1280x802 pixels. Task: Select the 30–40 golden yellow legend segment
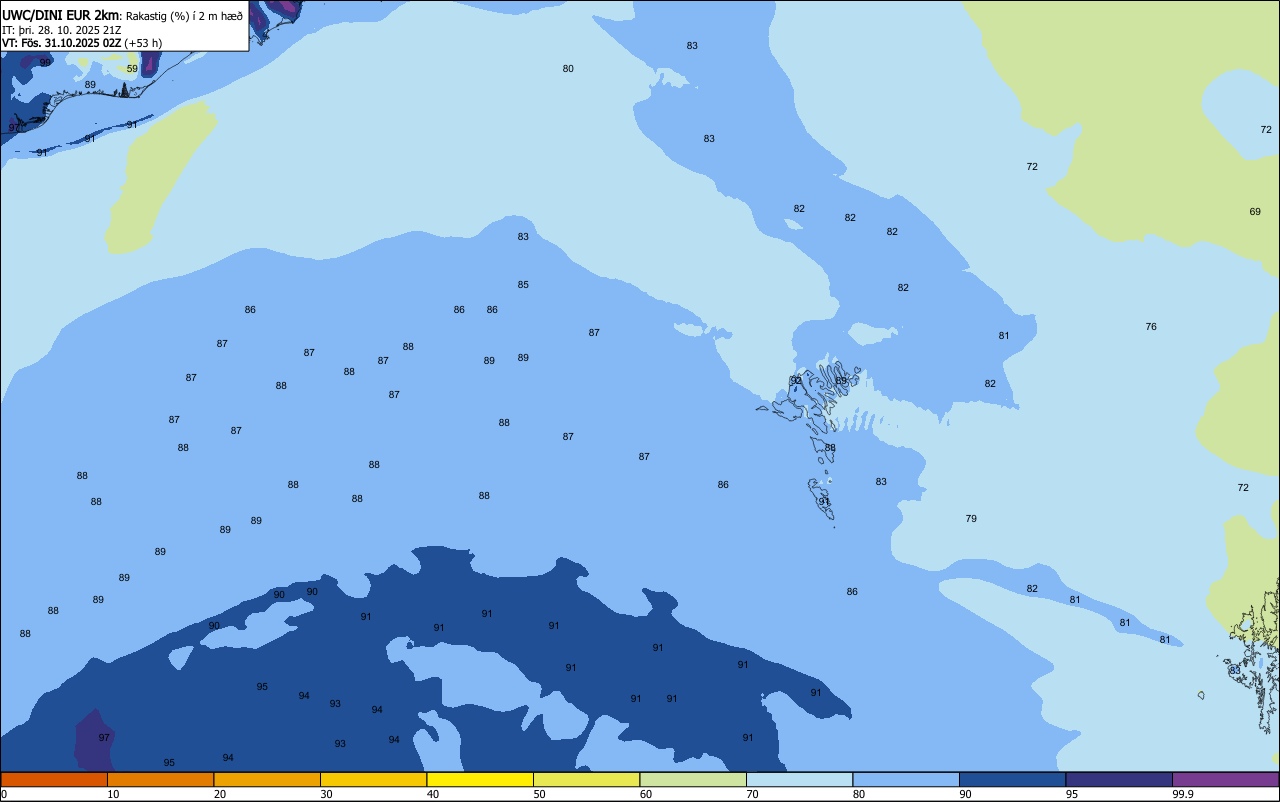(x=373, y=779)
